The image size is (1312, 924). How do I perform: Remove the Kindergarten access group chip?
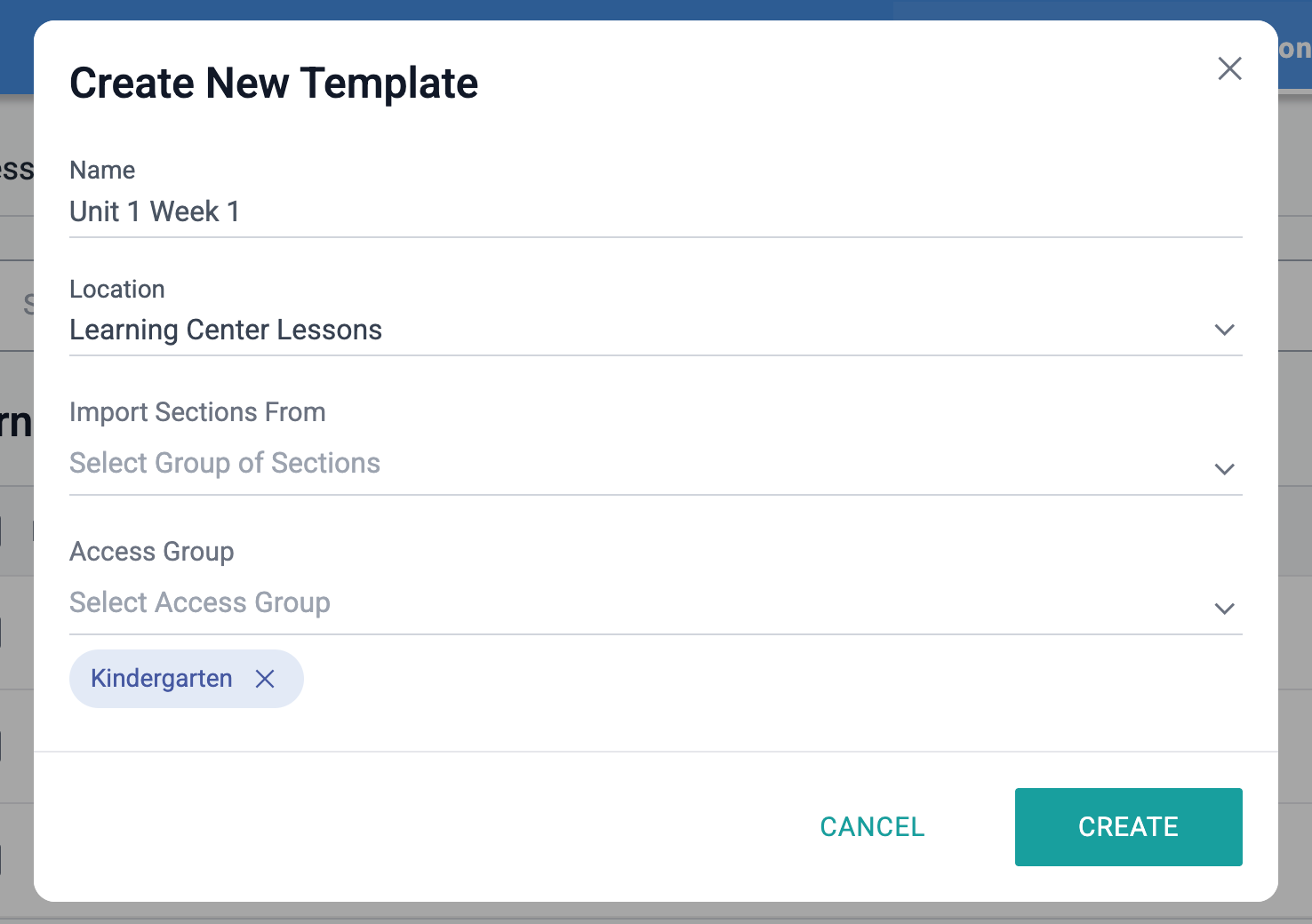click(265, 679)
